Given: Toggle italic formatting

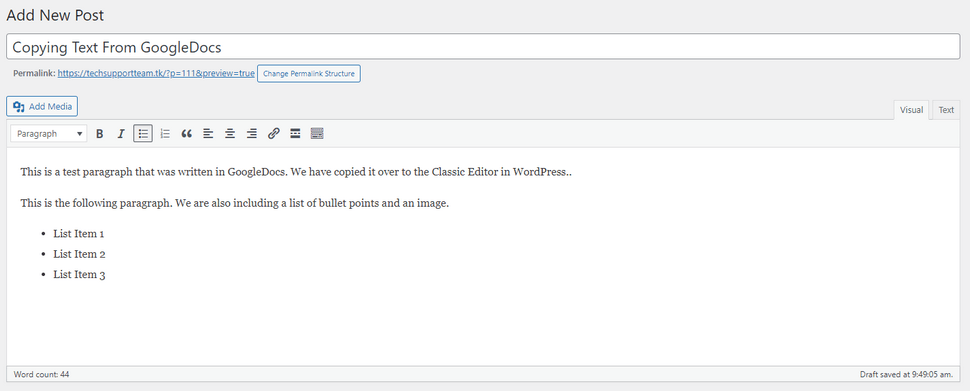Looking at the screenshot, I should 121,134.
